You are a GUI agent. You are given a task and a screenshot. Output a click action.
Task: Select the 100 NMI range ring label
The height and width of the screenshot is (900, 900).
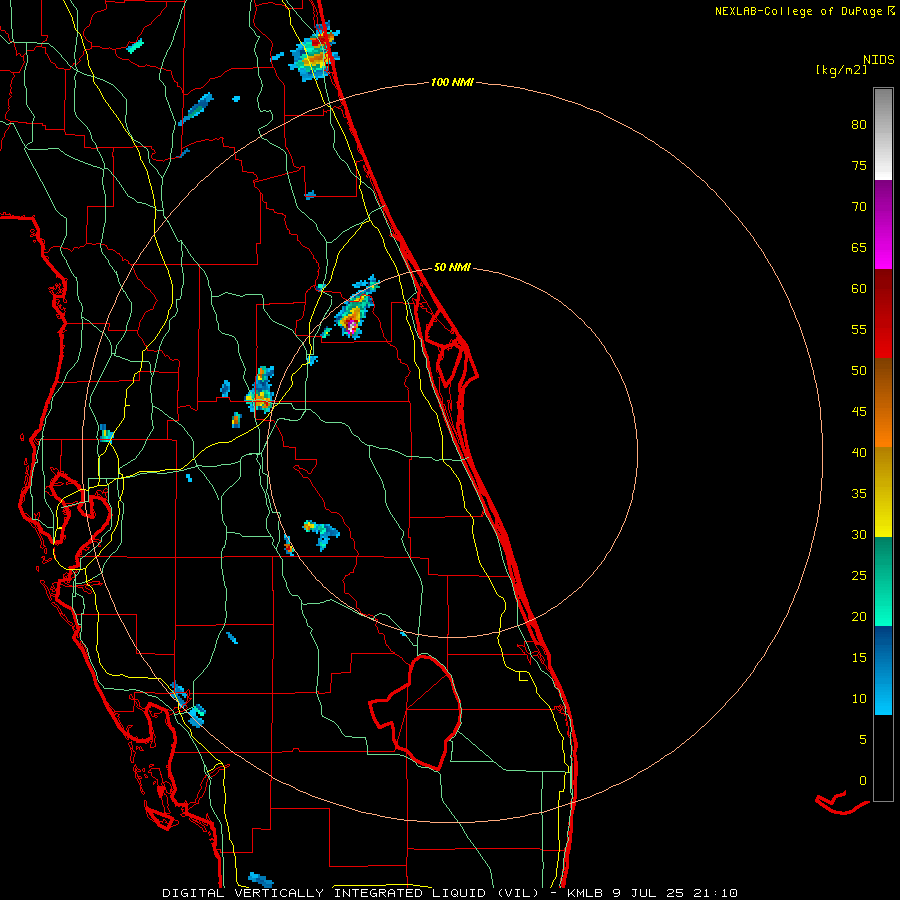[x=452, y=82]
